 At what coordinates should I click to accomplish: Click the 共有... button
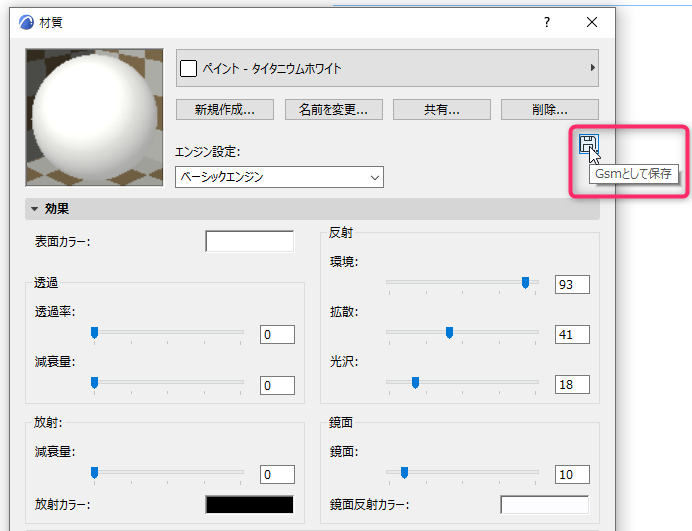pyautogui.click(x=442, y=109)
